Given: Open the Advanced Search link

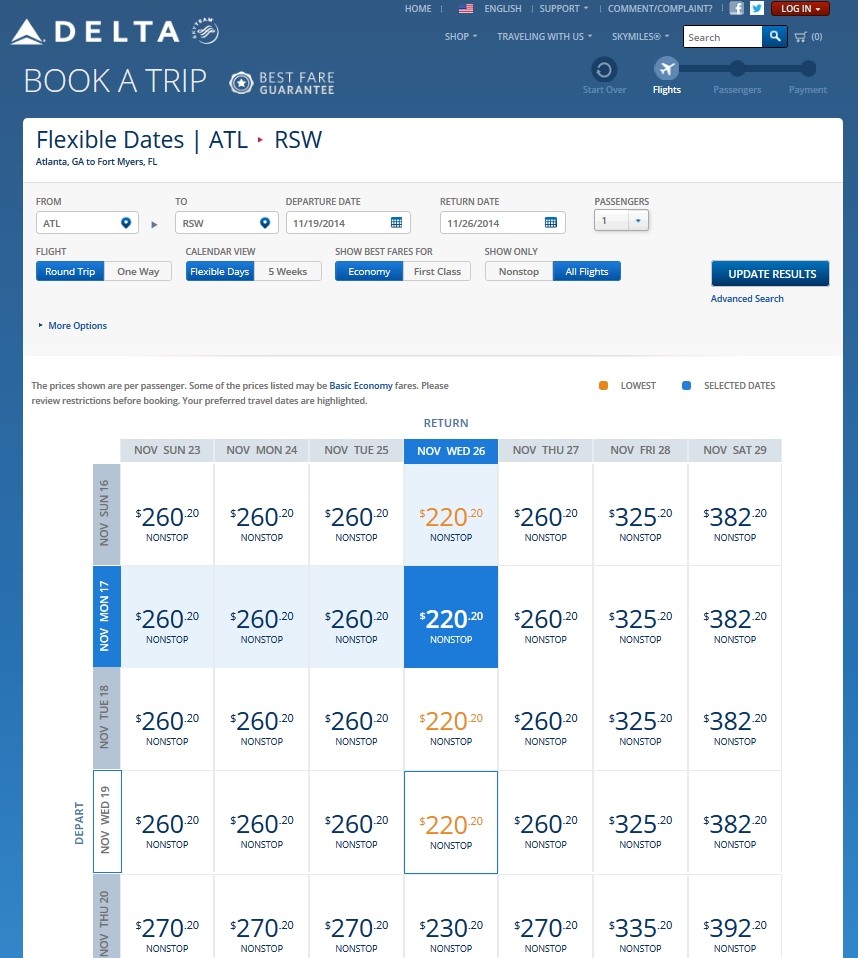Looking at the screenshot, I should [x=747, y=299].
